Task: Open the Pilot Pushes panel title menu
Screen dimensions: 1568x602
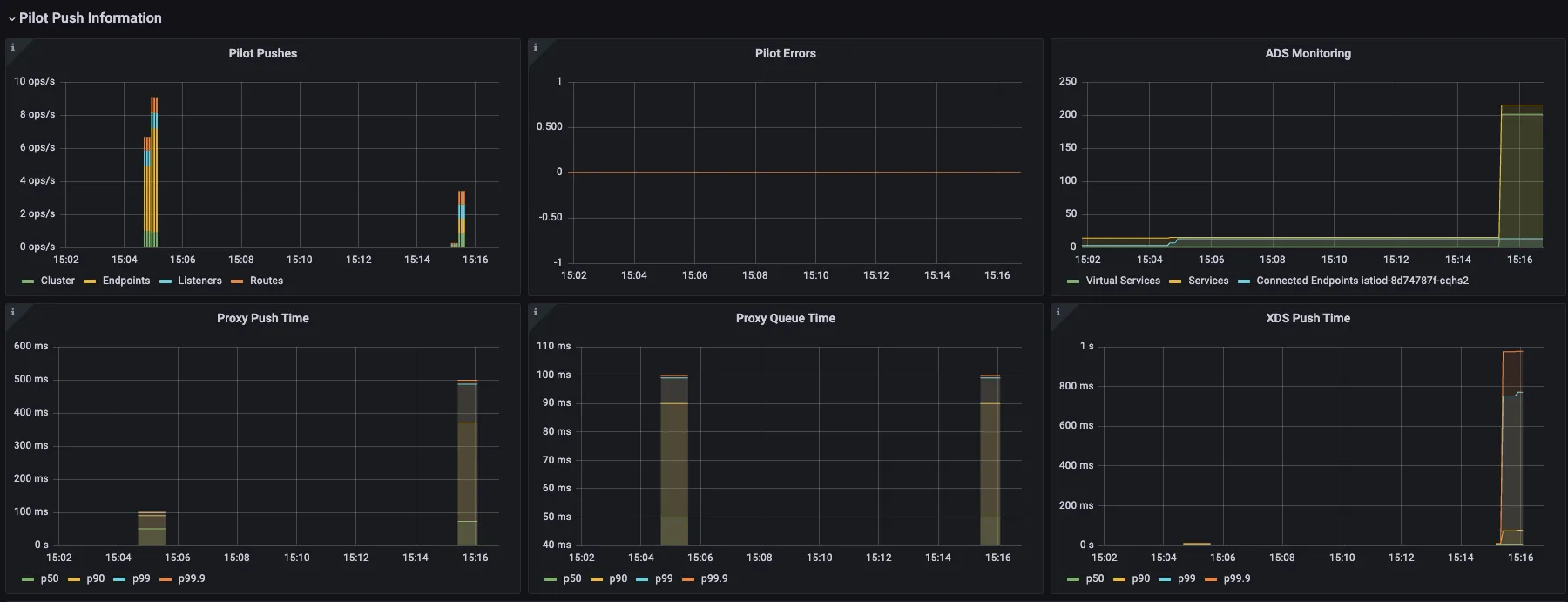Action: point(263,53)
